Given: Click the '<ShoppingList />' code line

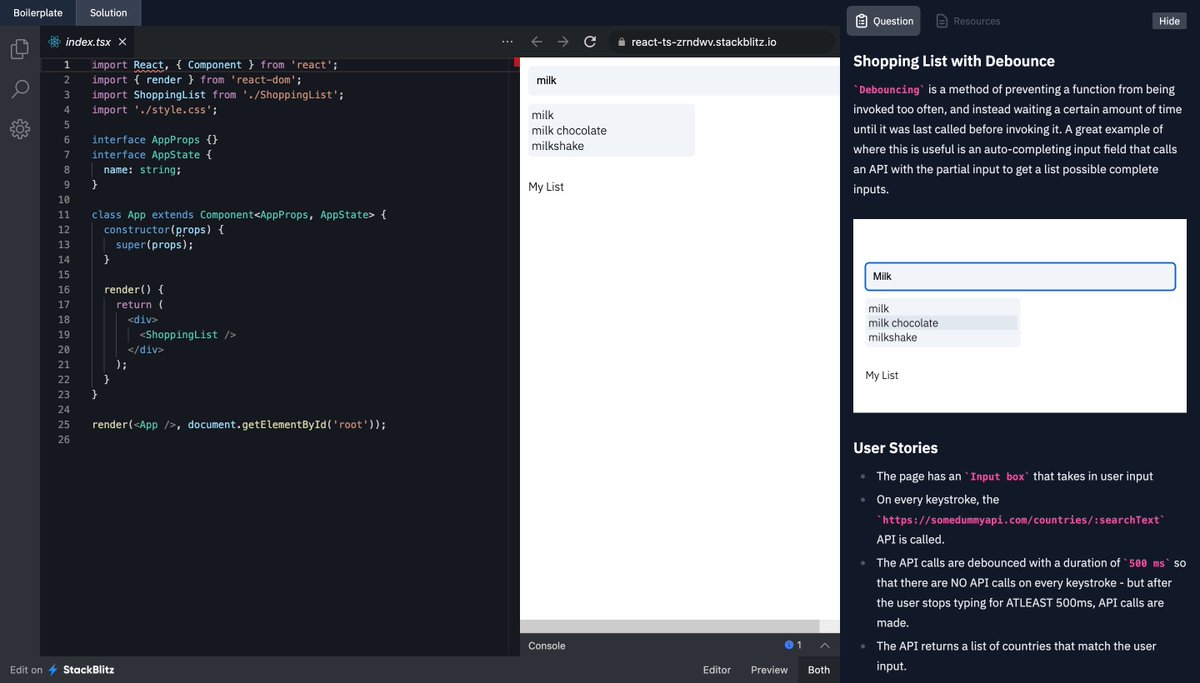Looking at the screenshot, I should pyautogui.click(x=188, y=335).
